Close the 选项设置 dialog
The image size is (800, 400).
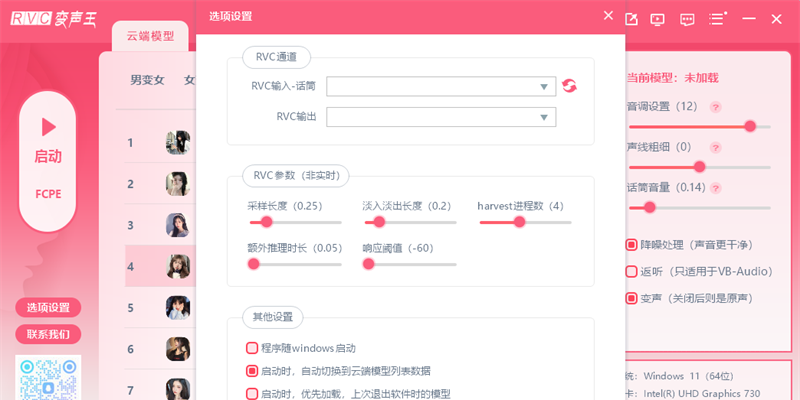pyautogui.click(x=608, y=15)
